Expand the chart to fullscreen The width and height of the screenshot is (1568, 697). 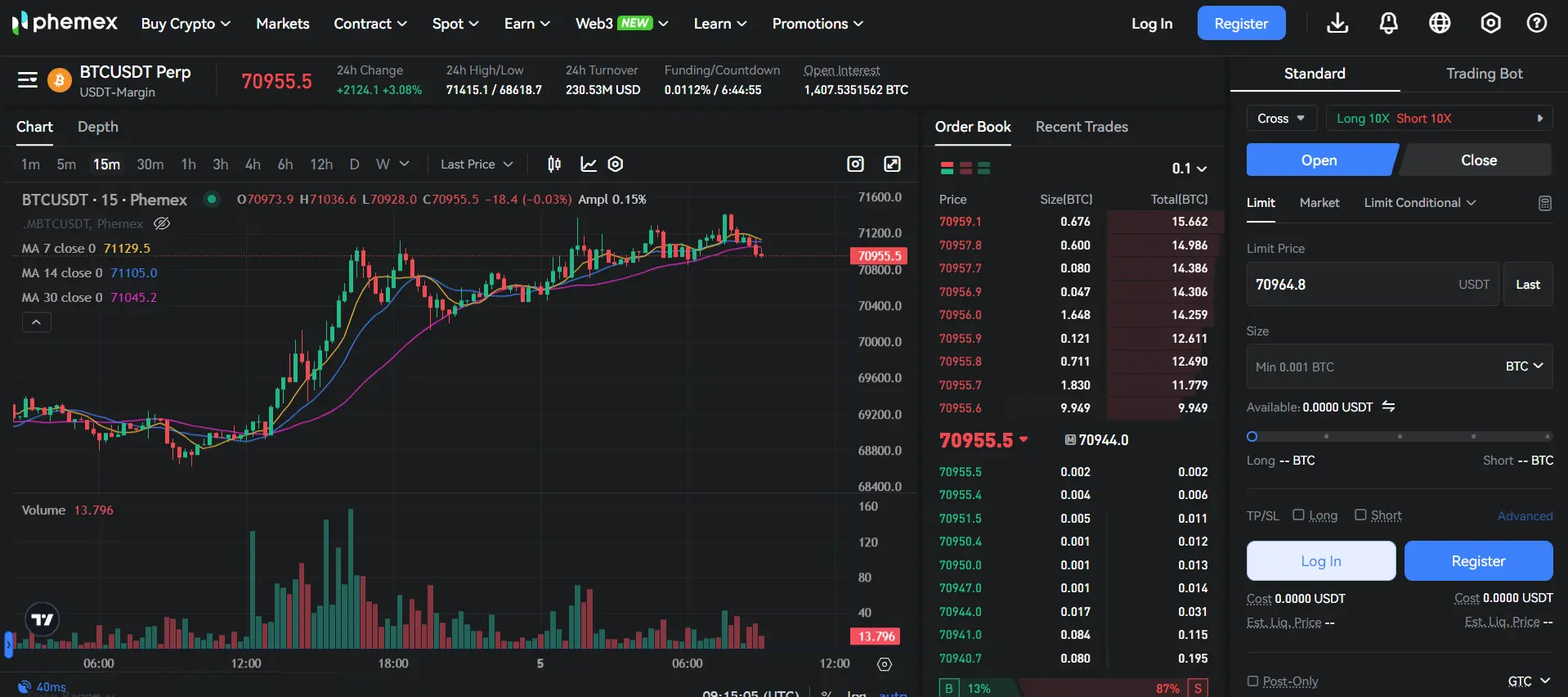(x=892, y=164)
